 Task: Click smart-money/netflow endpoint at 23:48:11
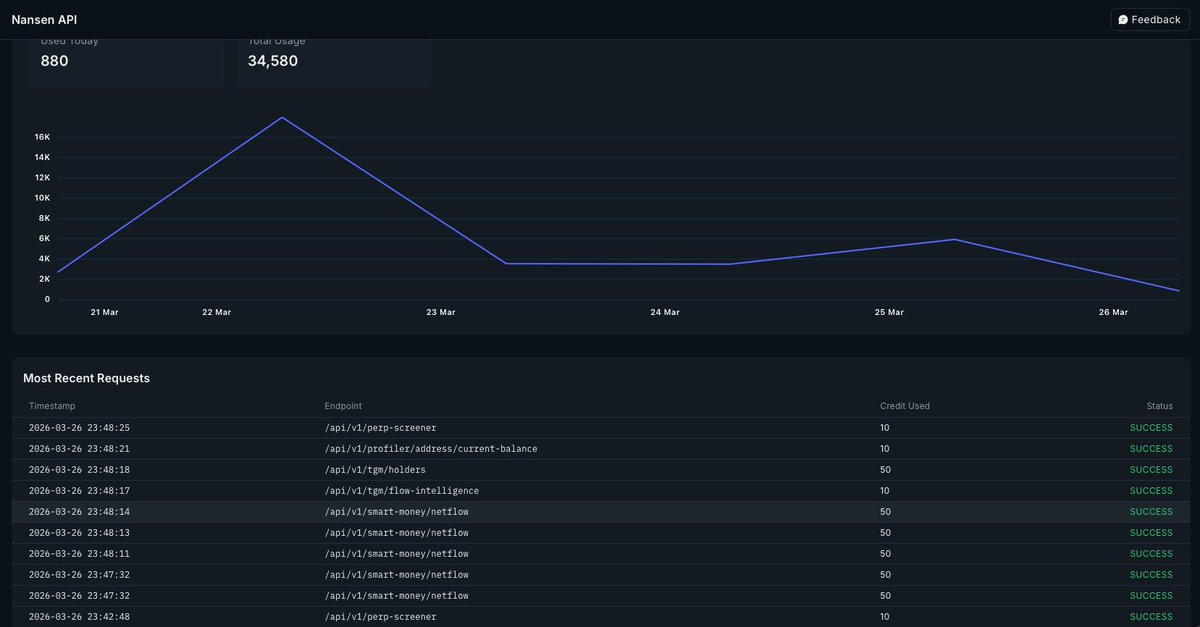(397, 554)
